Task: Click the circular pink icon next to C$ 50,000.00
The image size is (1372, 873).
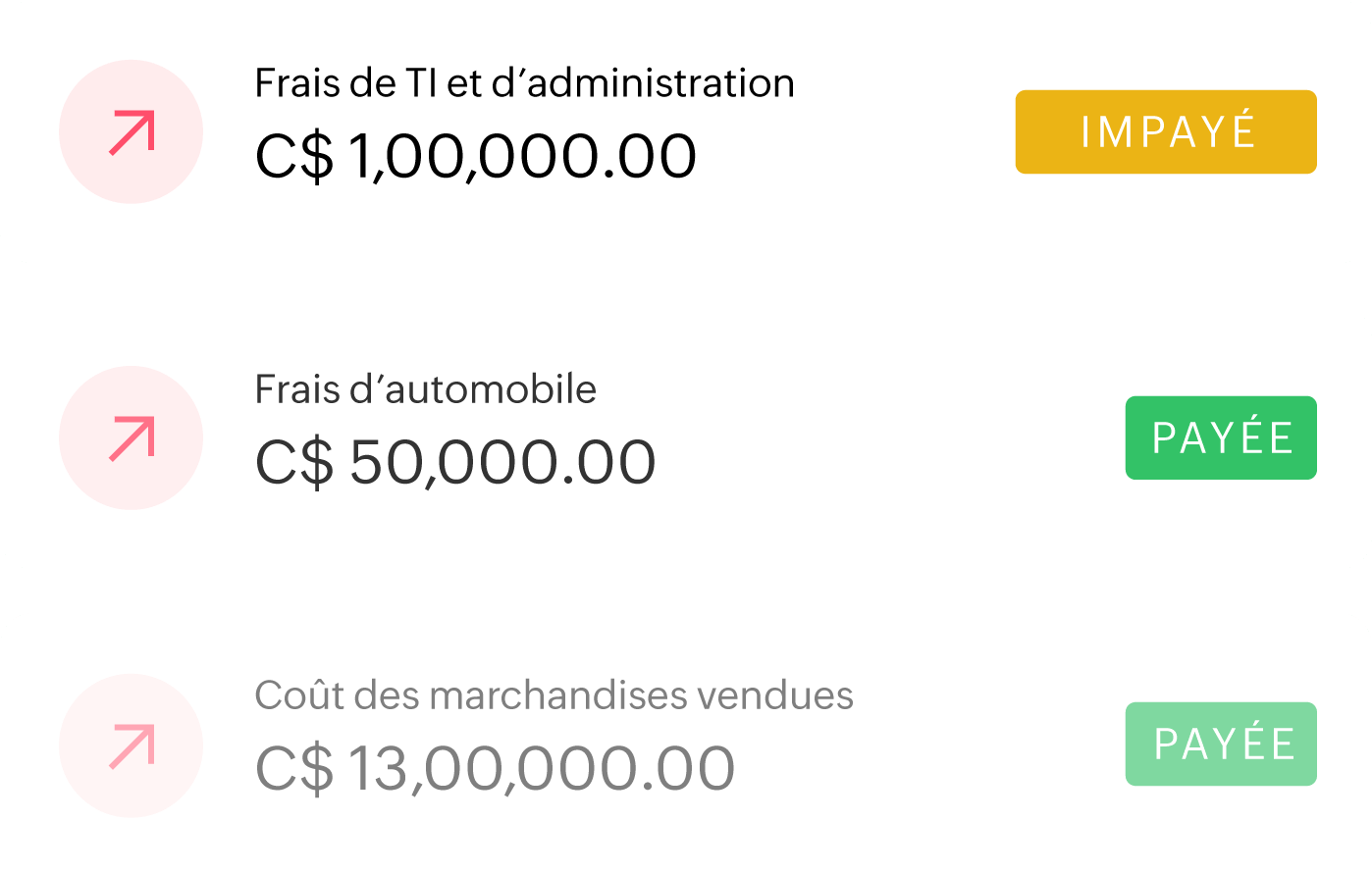Action: coord(130,436)
